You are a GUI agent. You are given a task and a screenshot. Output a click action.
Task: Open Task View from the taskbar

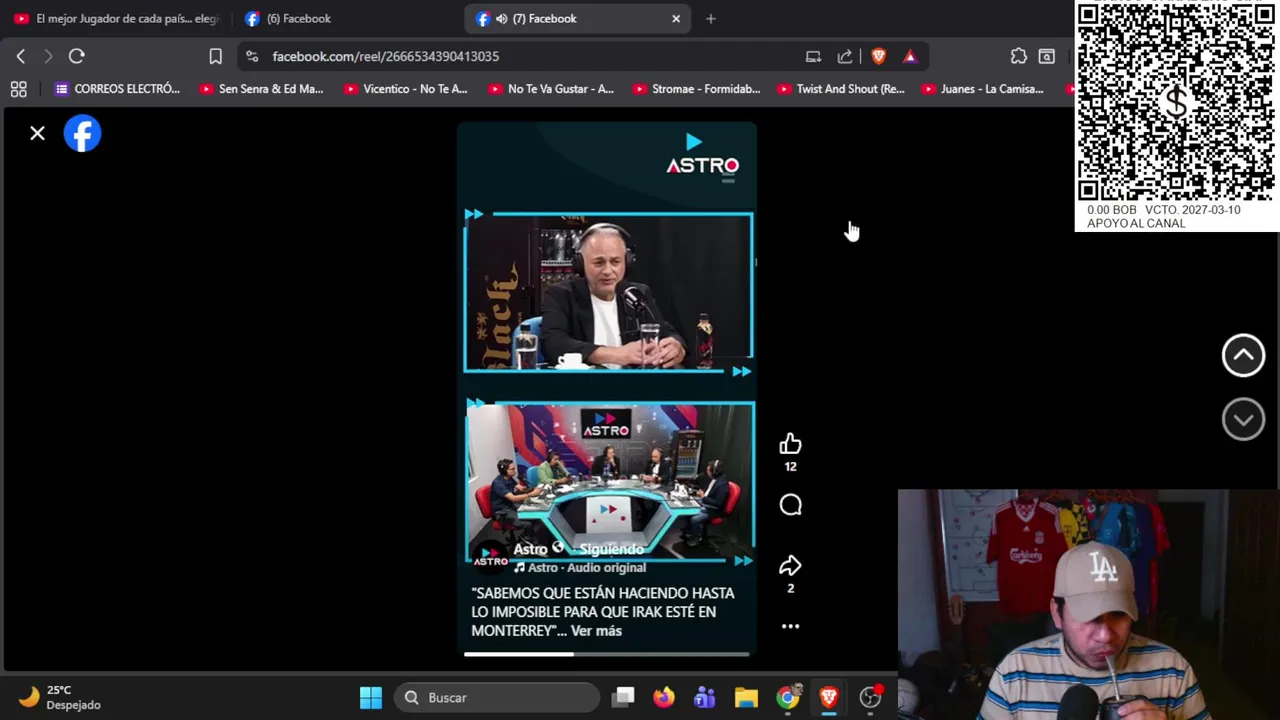pos(624,697)
